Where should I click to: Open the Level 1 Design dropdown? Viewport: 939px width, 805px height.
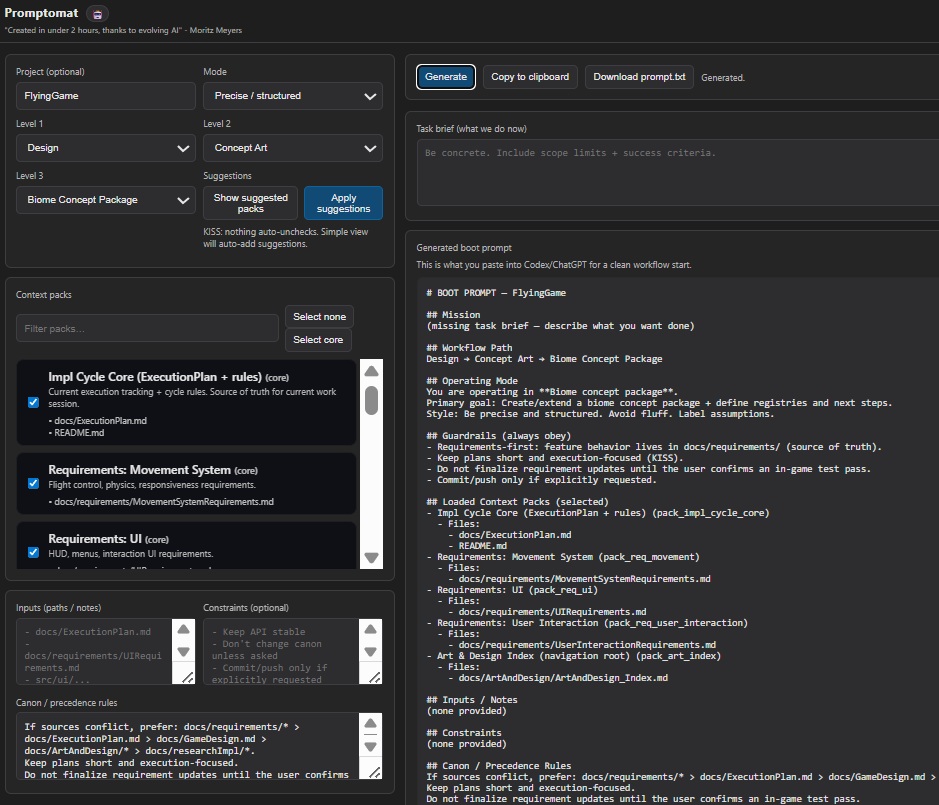click(105, 148)
